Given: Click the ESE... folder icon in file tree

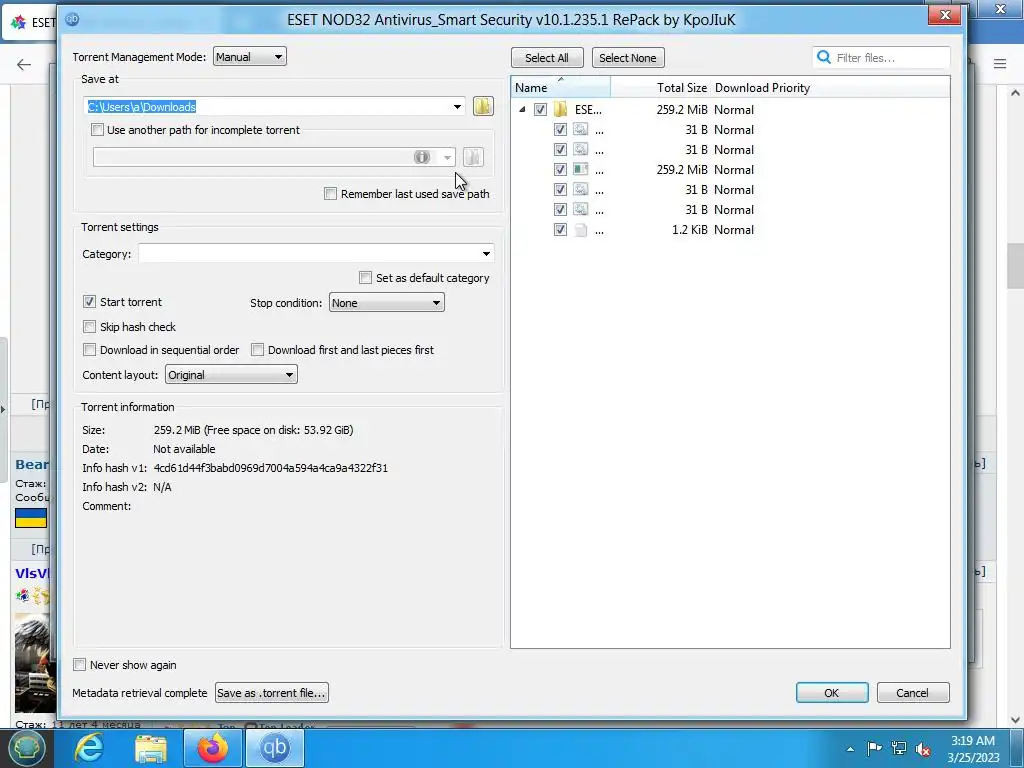Looking at the screenshot, I should pos(560,110).
